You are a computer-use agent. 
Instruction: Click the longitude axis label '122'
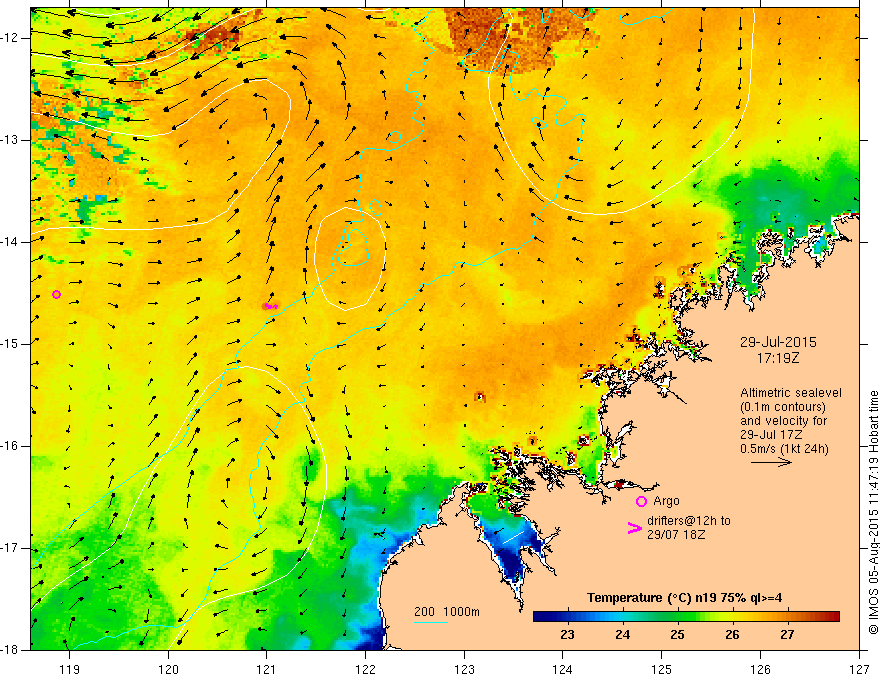coord(365,669)
